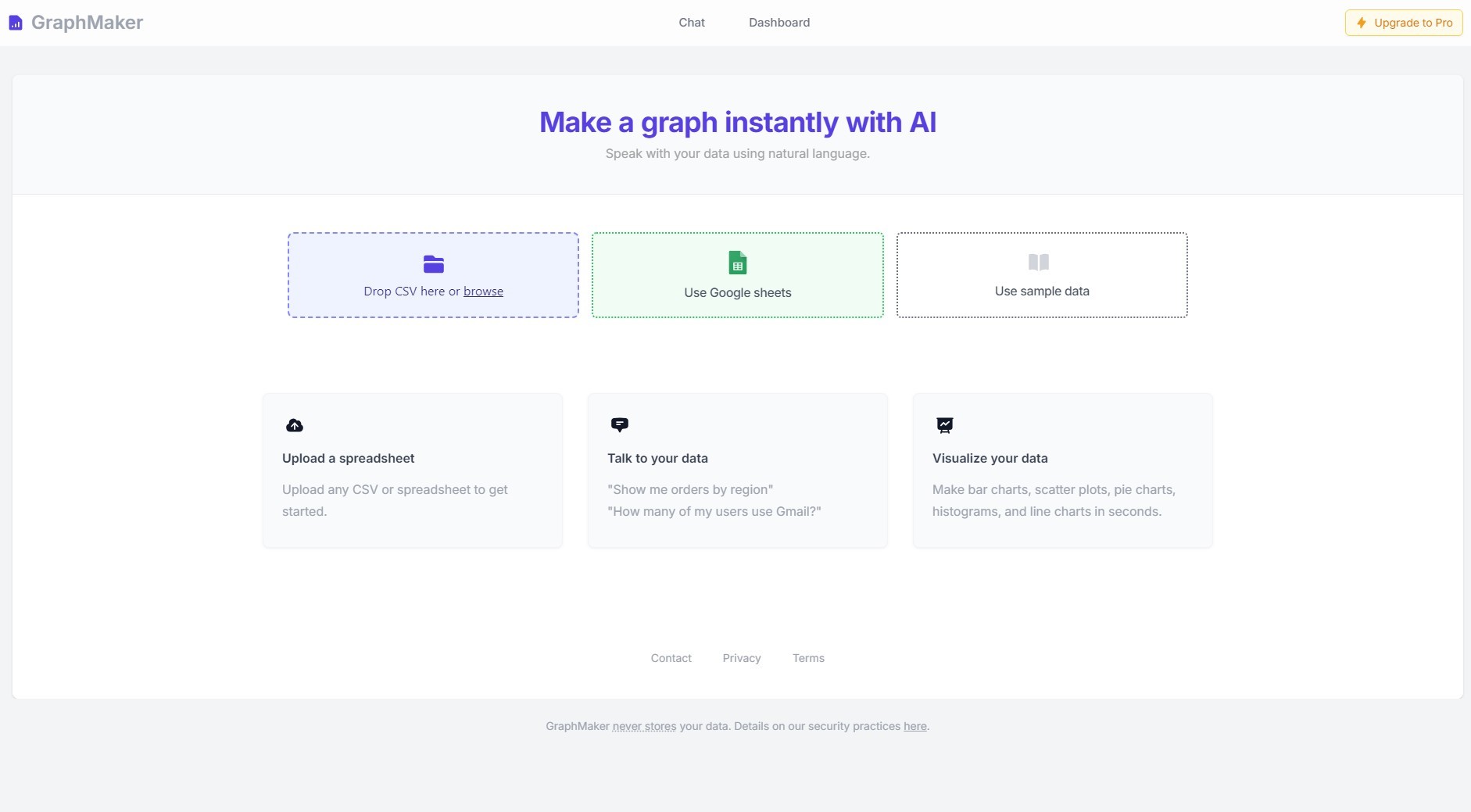Screen dimensions: 1471x812
Task: Click Make a graph instantly headline
Action: (738, 123)
